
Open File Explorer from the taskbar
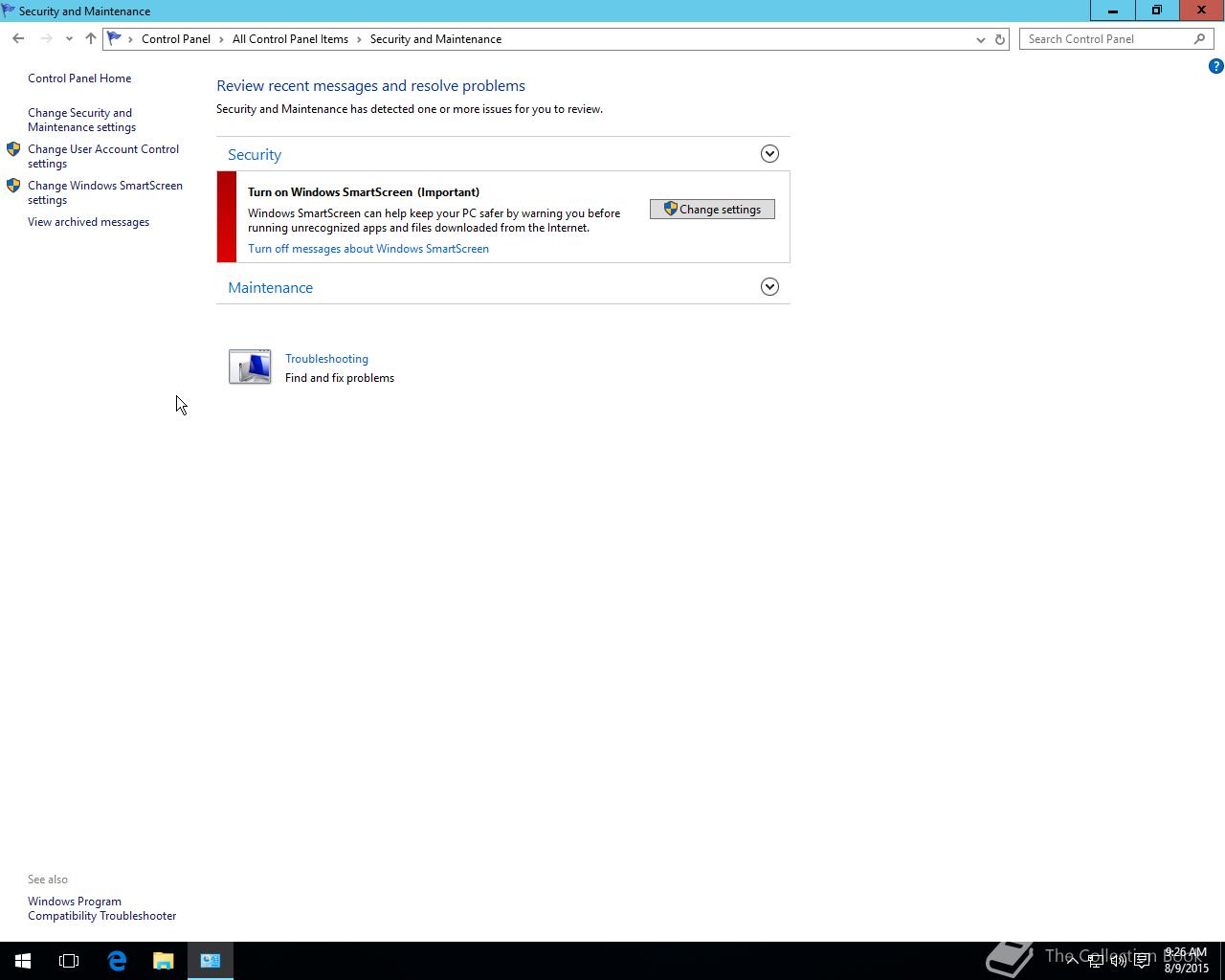164,961
